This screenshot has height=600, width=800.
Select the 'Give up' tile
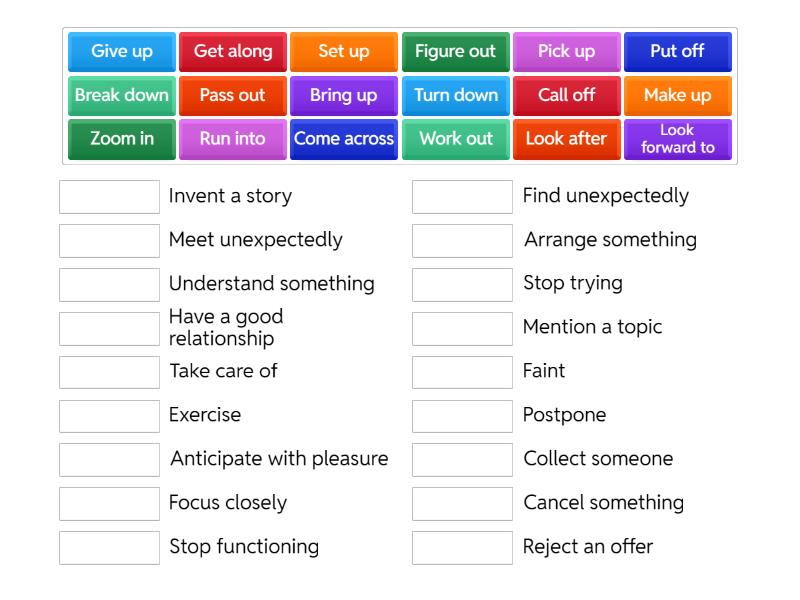coord(120,51)
